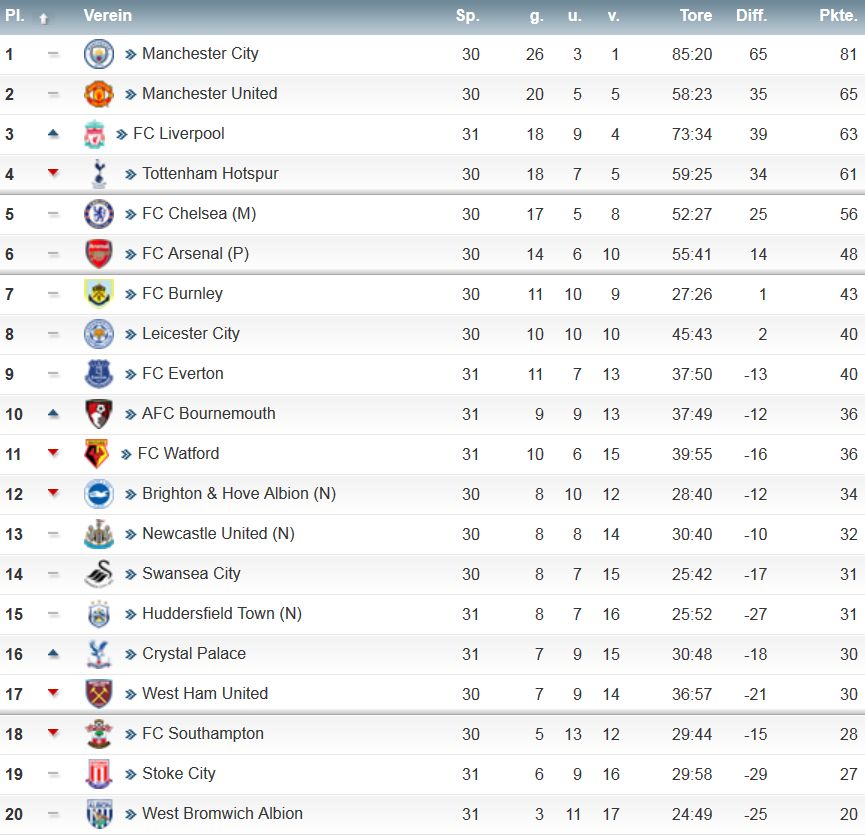The height and width of the screenshot is (838, 865).
Task: Click the FC Chelsea club crest
Action: click(x=99, y=214)
